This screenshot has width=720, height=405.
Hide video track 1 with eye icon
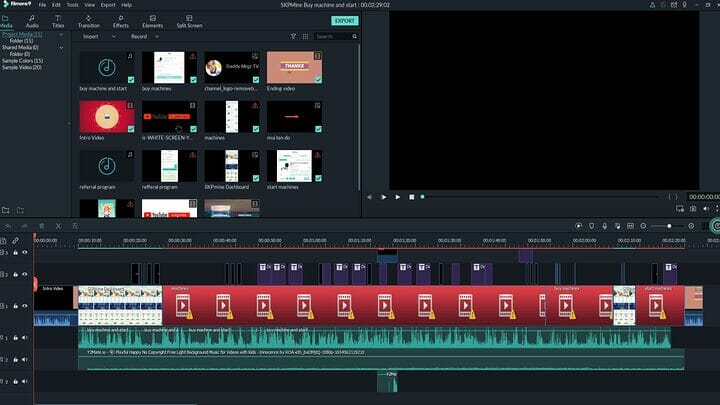[x=25, y=306]
